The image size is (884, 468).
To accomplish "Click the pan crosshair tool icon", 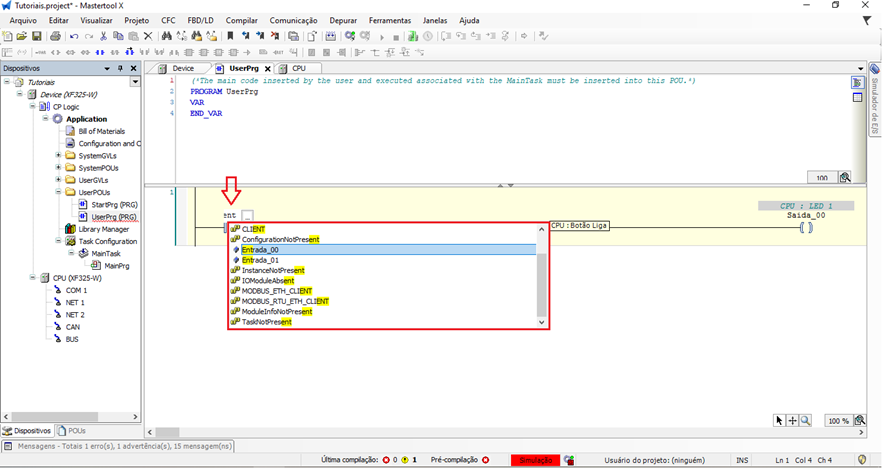I will coord(793,421).
